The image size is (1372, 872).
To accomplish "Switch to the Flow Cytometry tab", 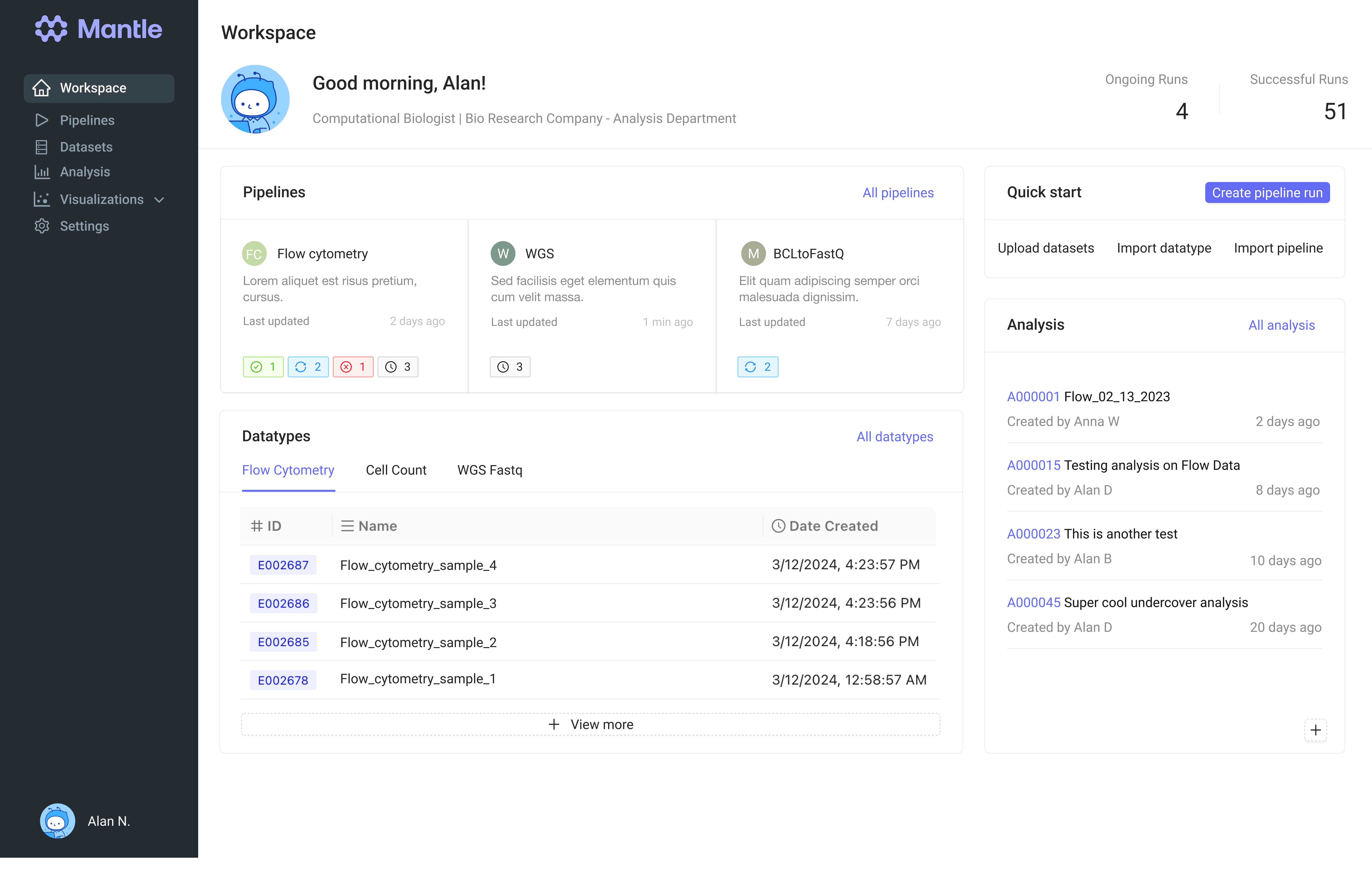I will 288,470.
